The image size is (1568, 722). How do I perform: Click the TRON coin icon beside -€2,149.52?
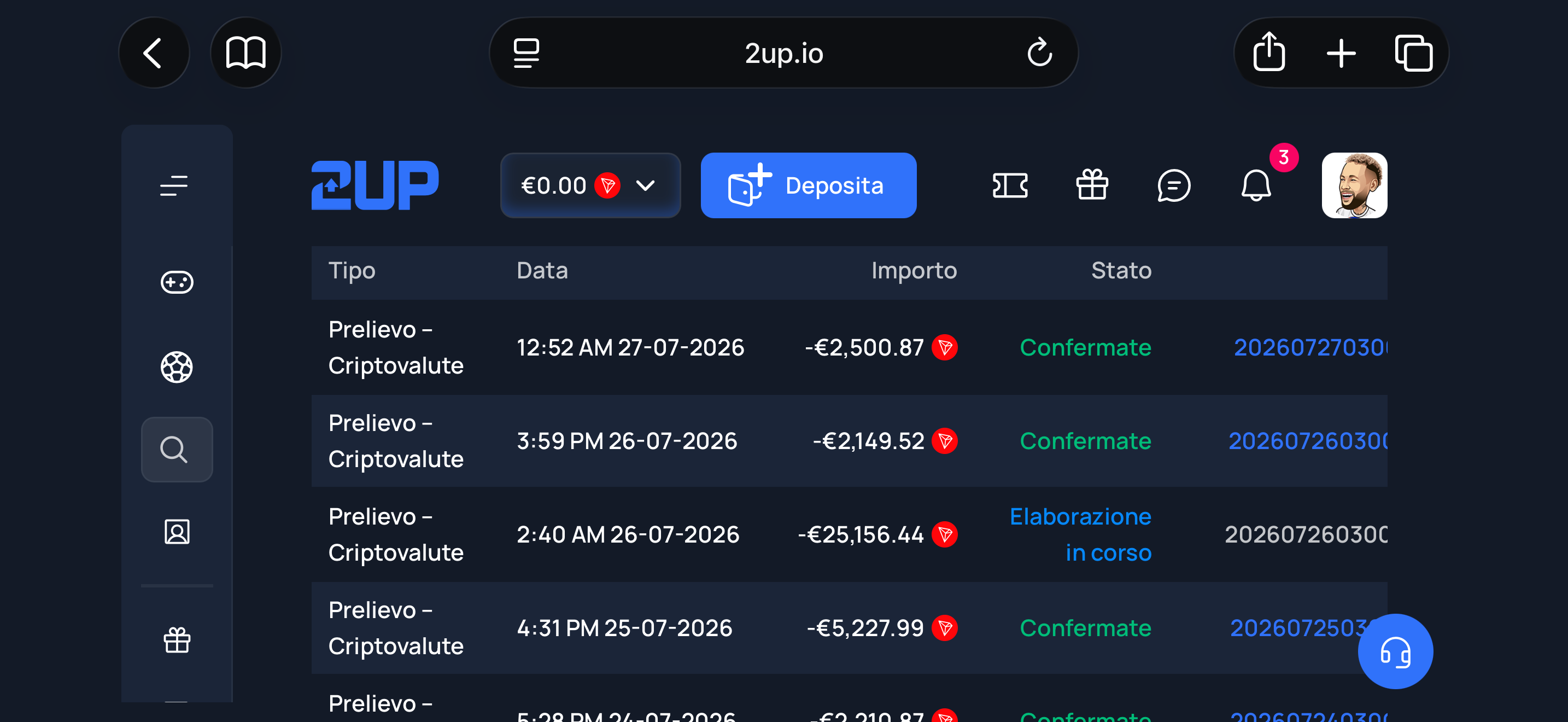point(945,441)
